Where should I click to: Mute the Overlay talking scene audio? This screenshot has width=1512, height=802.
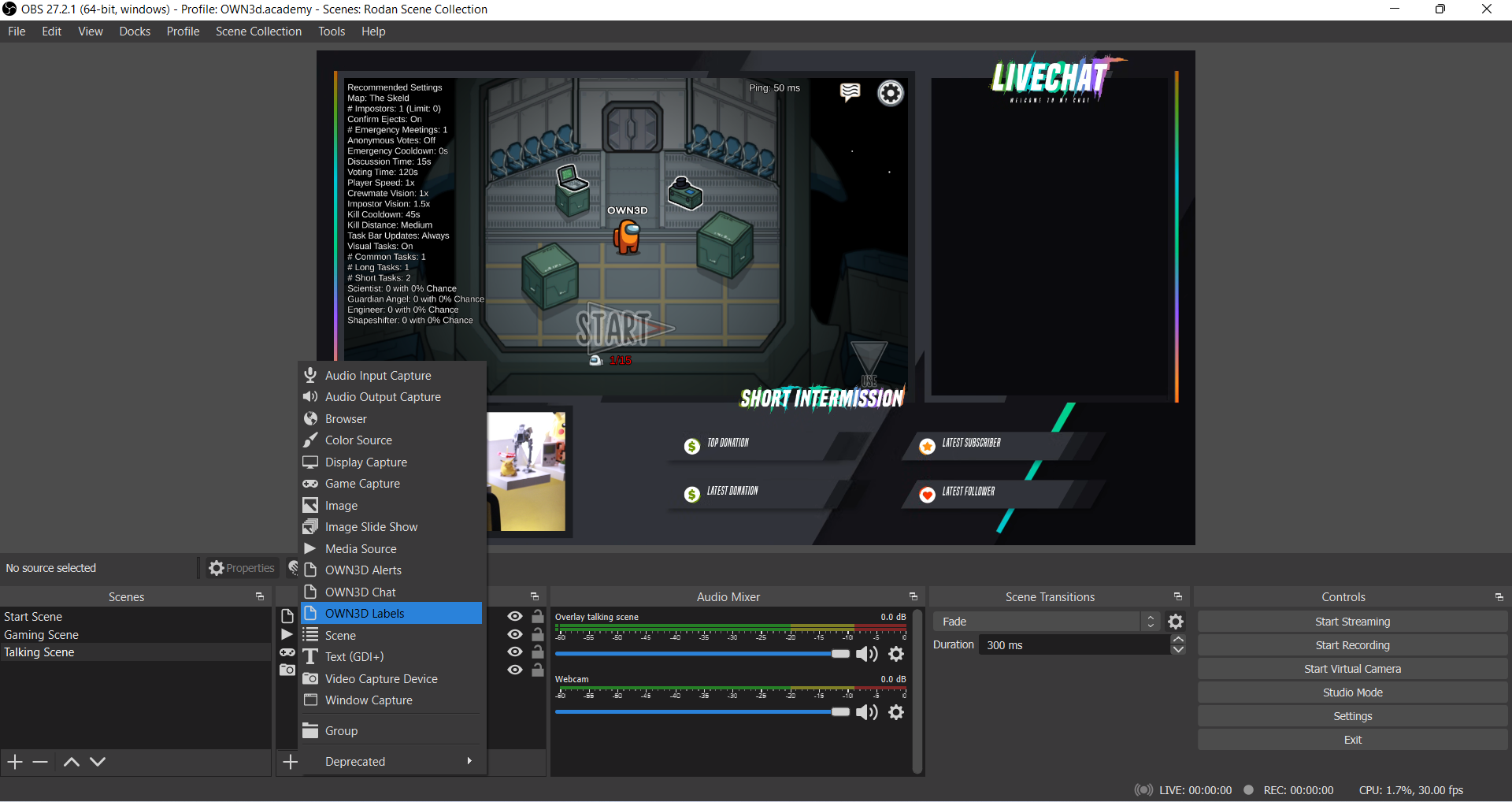coord(866,654)
